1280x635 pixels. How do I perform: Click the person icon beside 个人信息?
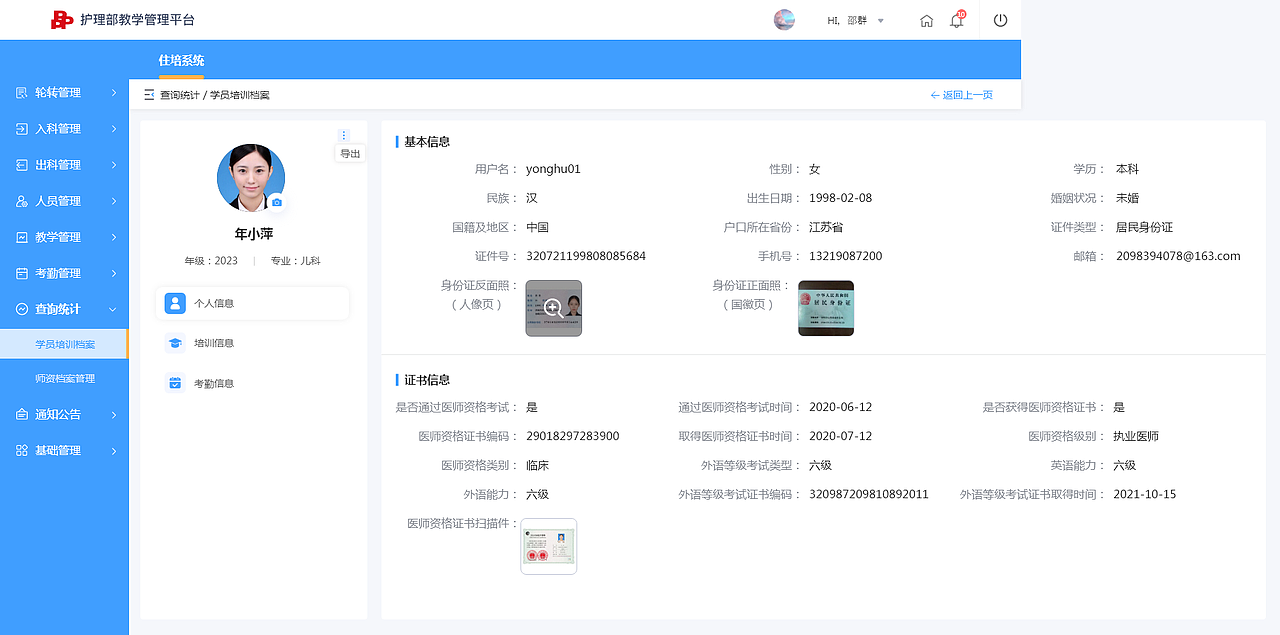177,303
